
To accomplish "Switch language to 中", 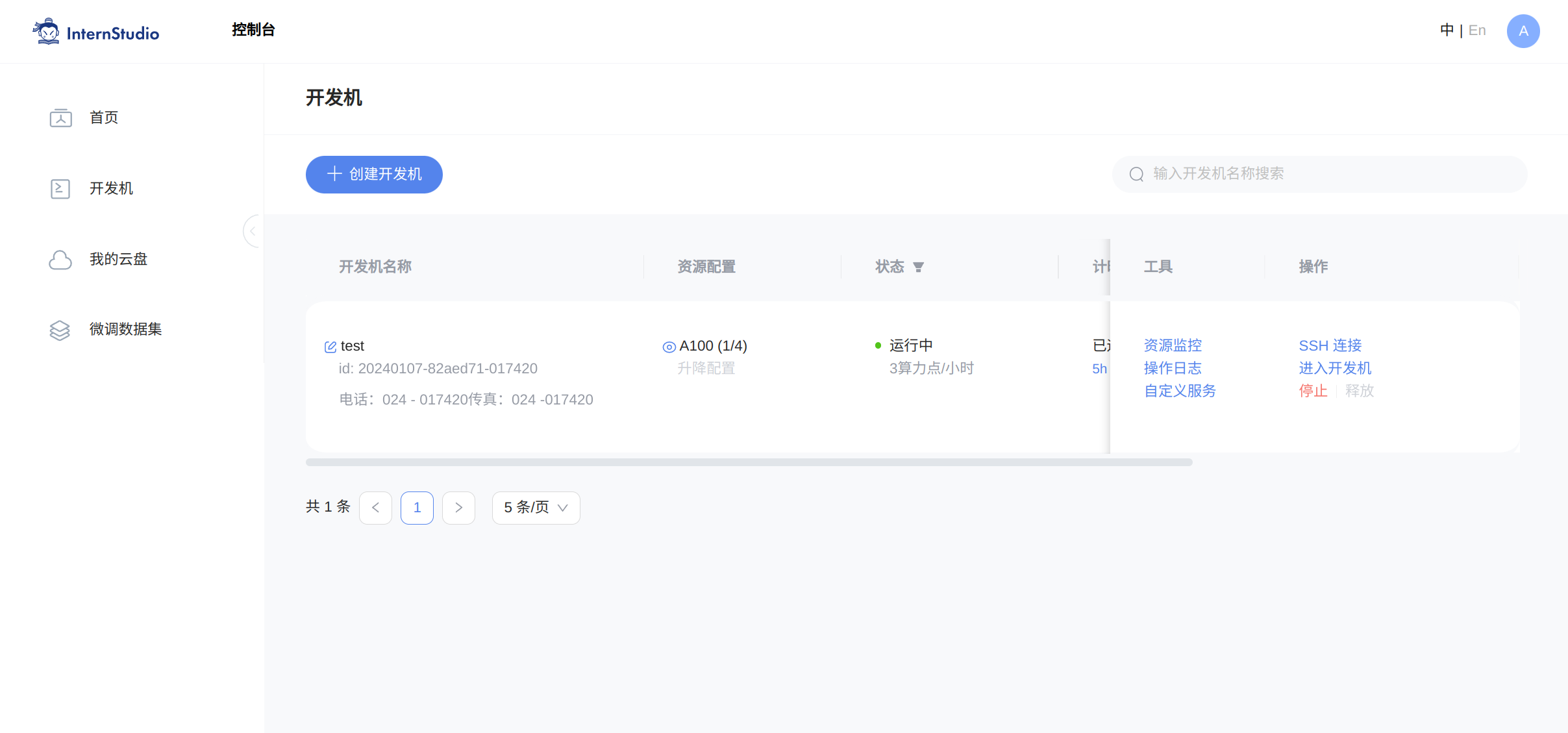I will tap(1447, 31).
